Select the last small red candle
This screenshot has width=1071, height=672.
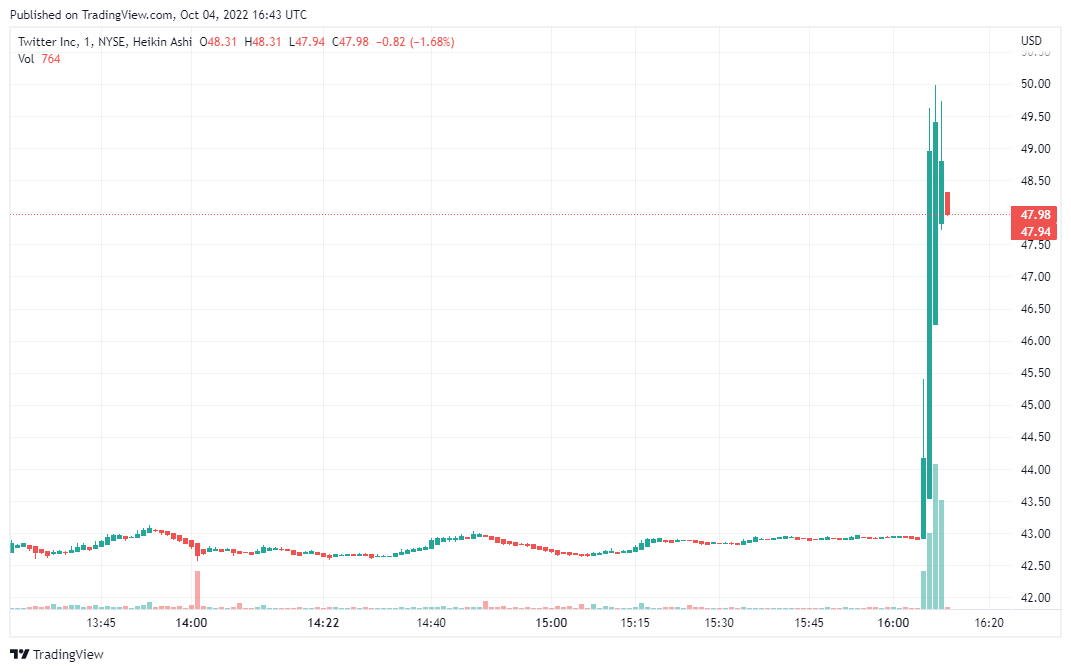point(947,203)
